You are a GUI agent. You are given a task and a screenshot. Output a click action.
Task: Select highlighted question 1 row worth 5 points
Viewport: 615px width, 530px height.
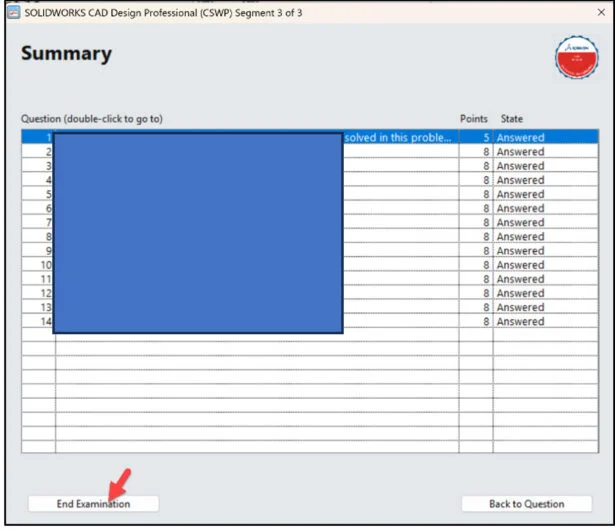(x=400, y=138)
